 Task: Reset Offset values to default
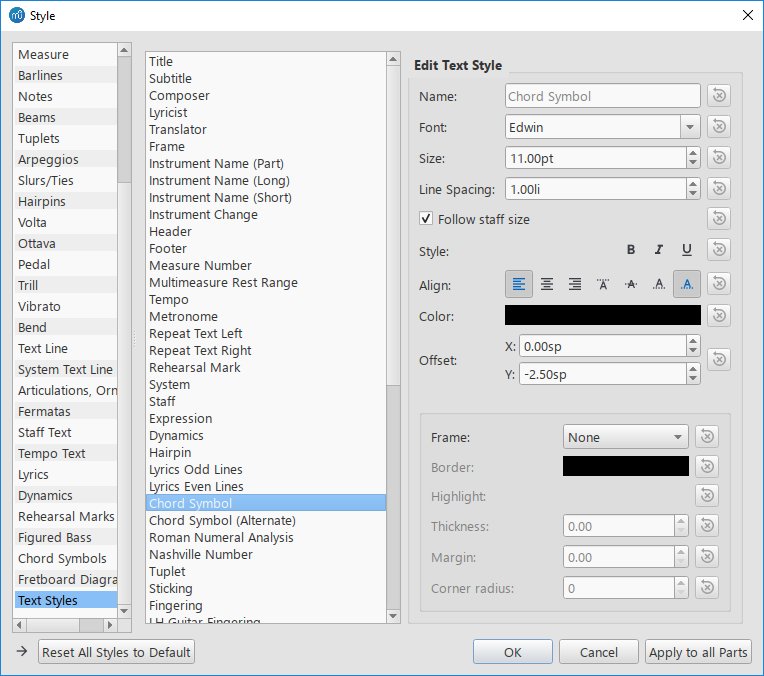[719, 360]
